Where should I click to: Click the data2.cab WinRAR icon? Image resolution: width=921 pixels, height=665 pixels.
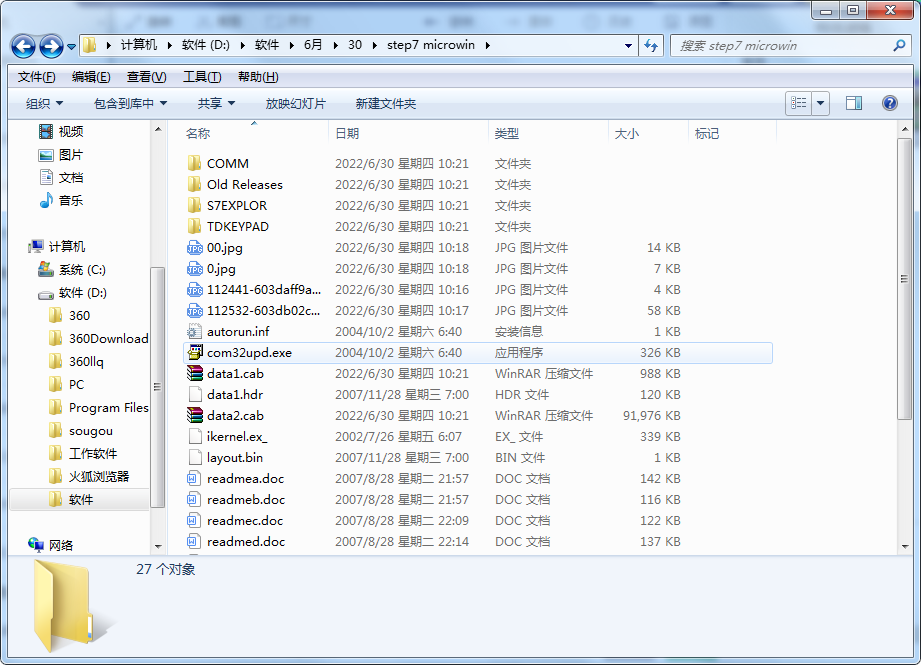coord(194,415)
